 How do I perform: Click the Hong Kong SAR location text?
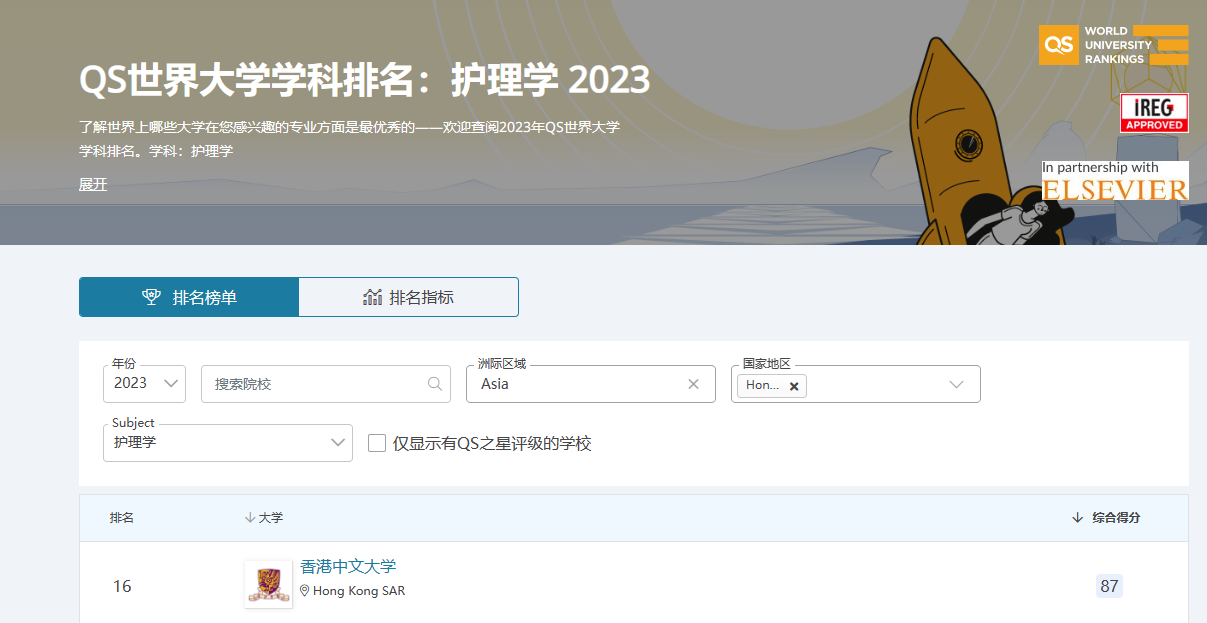coord(359,591)
